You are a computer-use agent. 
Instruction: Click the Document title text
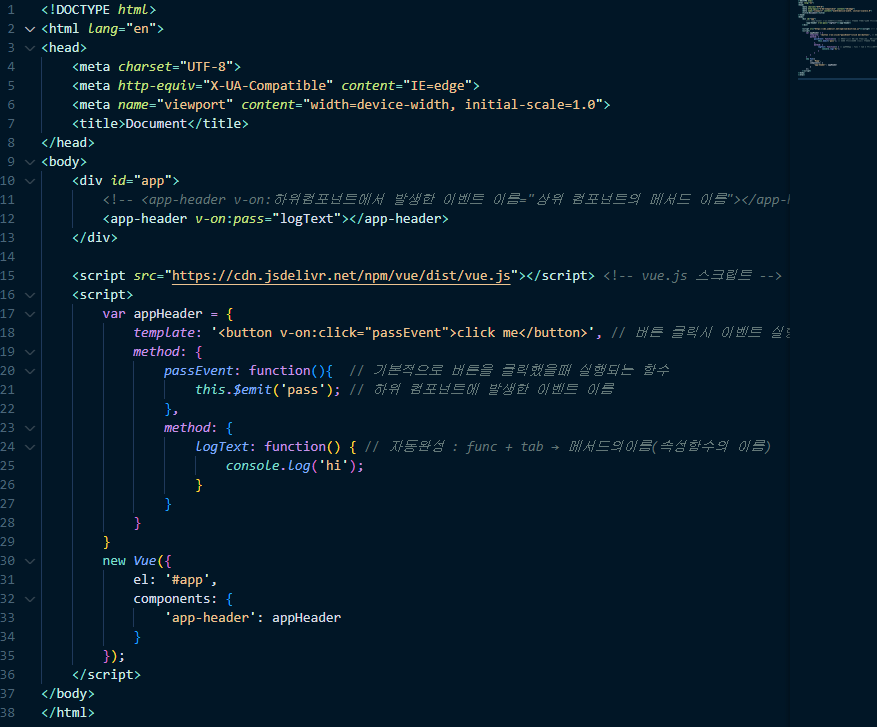(156, 124)
